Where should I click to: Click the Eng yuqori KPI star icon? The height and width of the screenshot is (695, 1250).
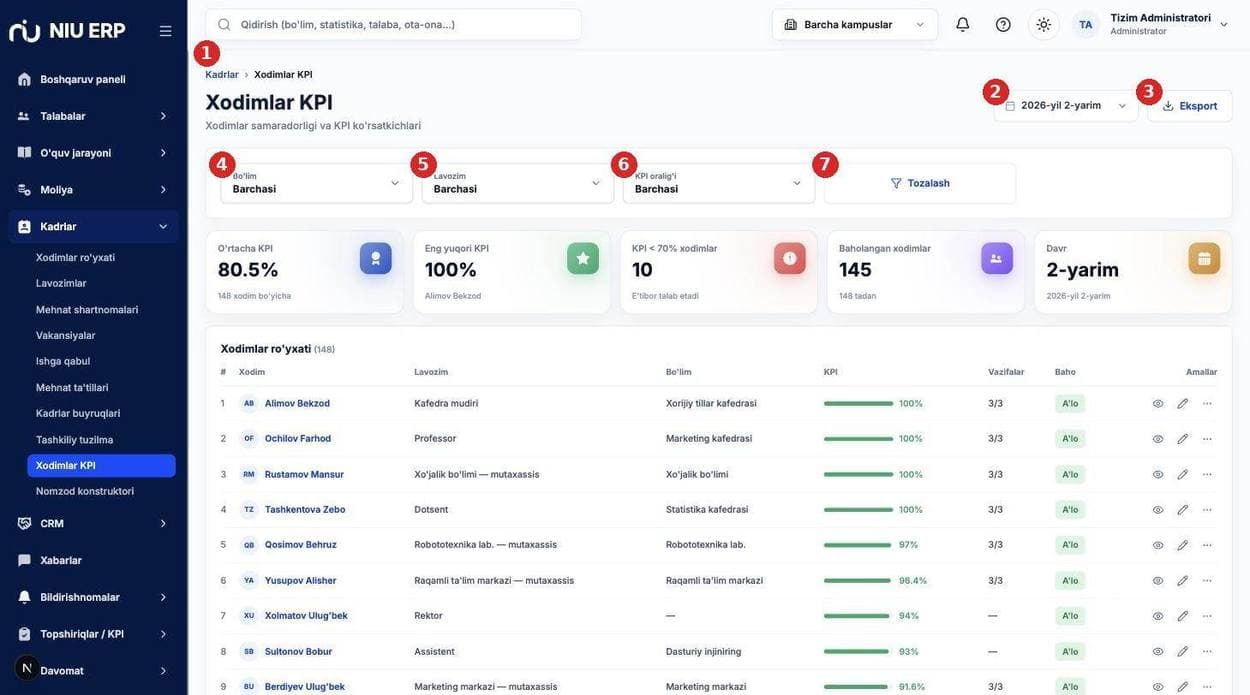[583, 258]
